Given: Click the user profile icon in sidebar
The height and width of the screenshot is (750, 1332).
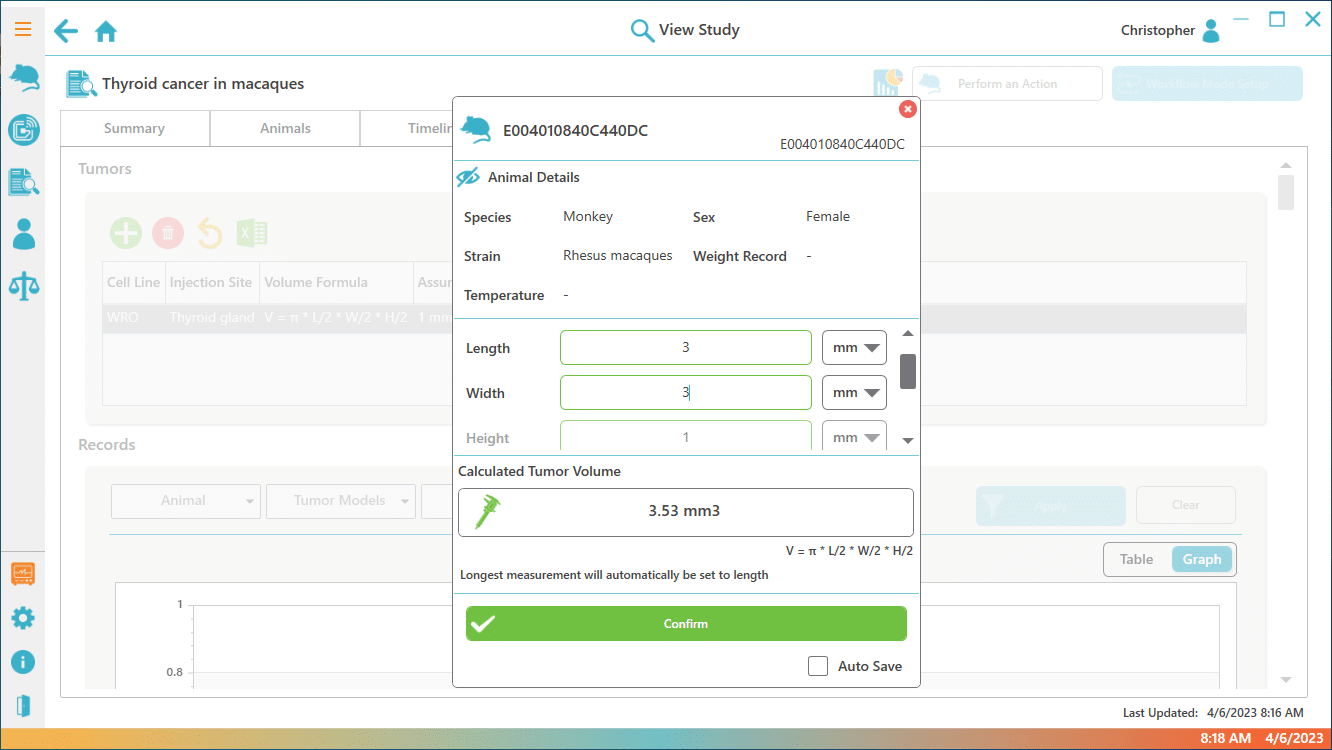Looking at the screenshot, I should tap(23, 234).
